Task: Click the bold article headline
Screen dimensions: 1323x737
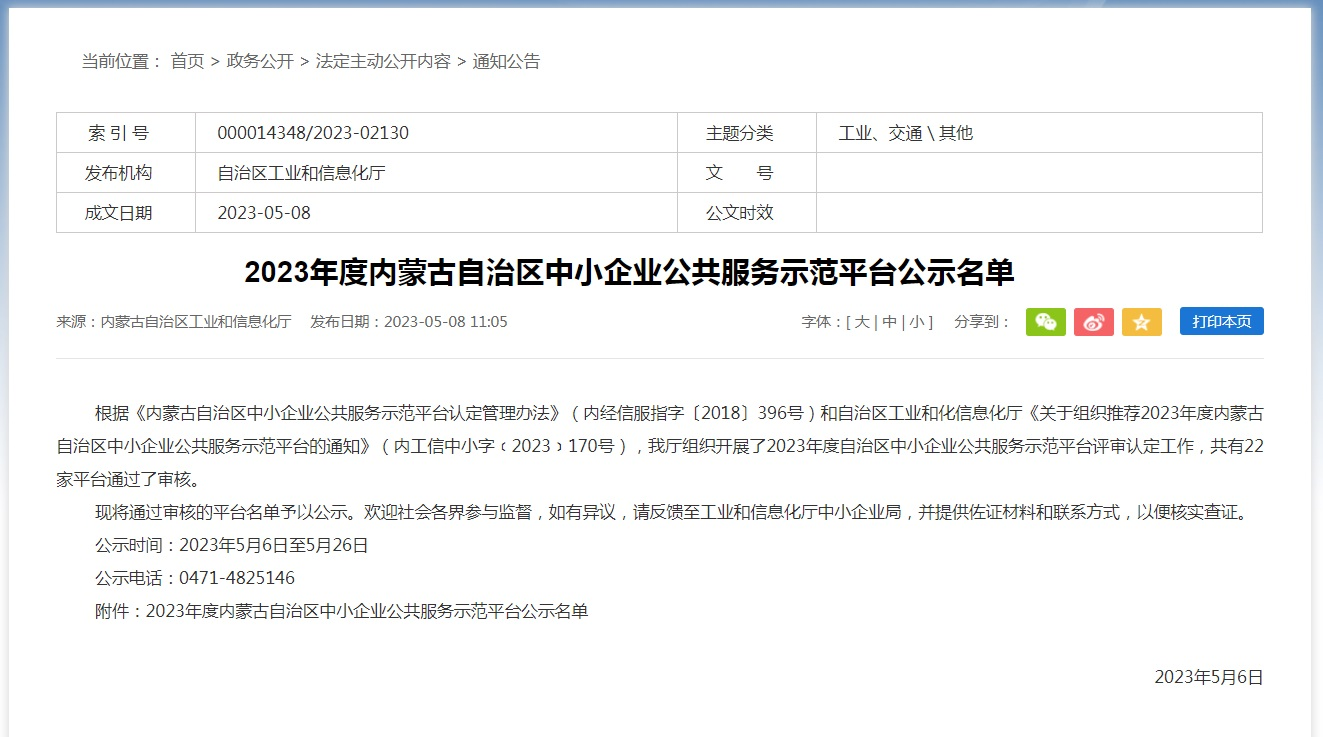Action: (x=630, y=272)
